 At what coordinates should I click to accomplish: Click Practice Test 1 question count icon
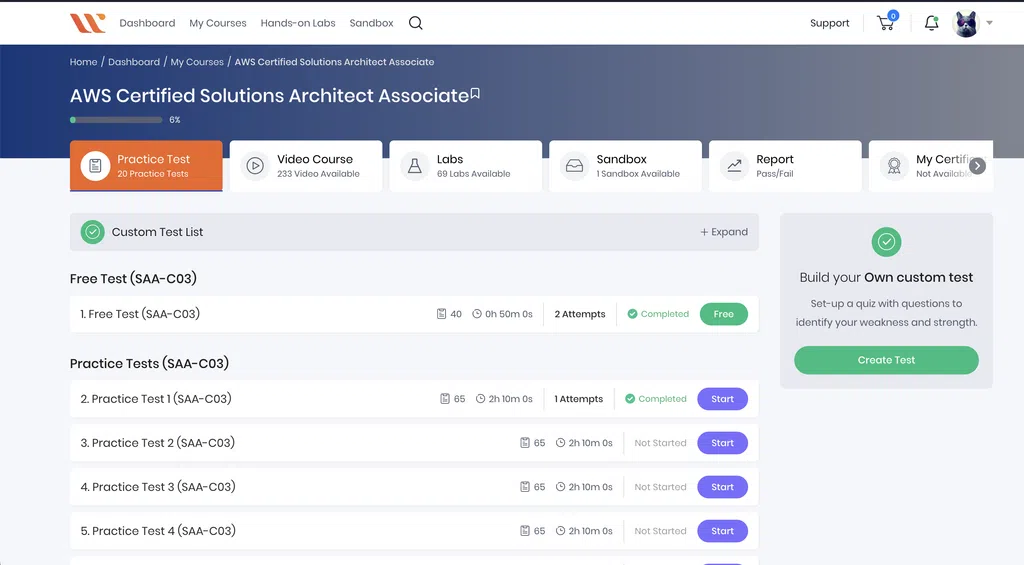pos(445,399)
